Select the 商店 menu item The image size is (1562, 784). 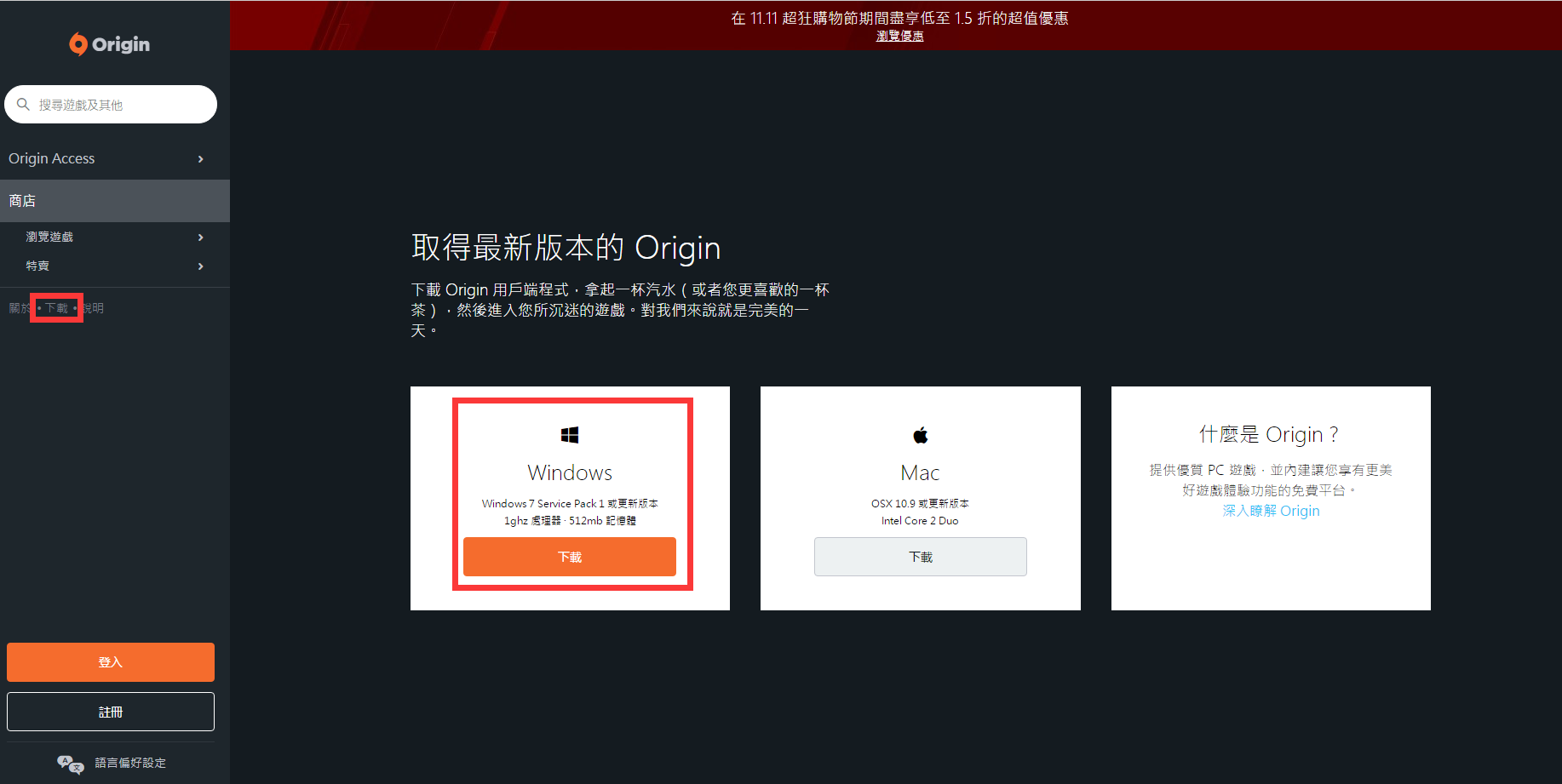(x=115, y=201)
